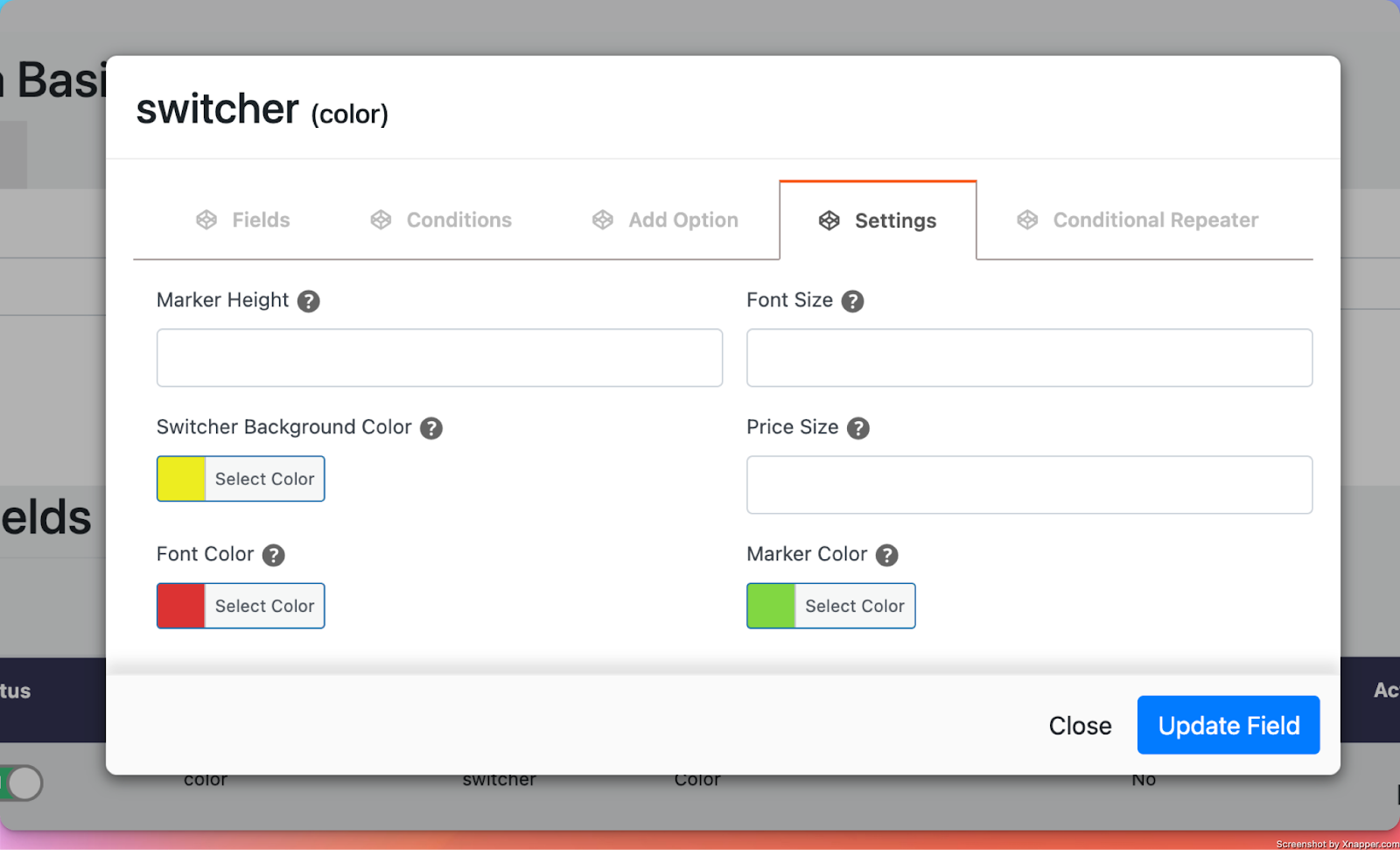
Task: Click the yellow Switcher Background swatch
Action: (x=181, y=479)
